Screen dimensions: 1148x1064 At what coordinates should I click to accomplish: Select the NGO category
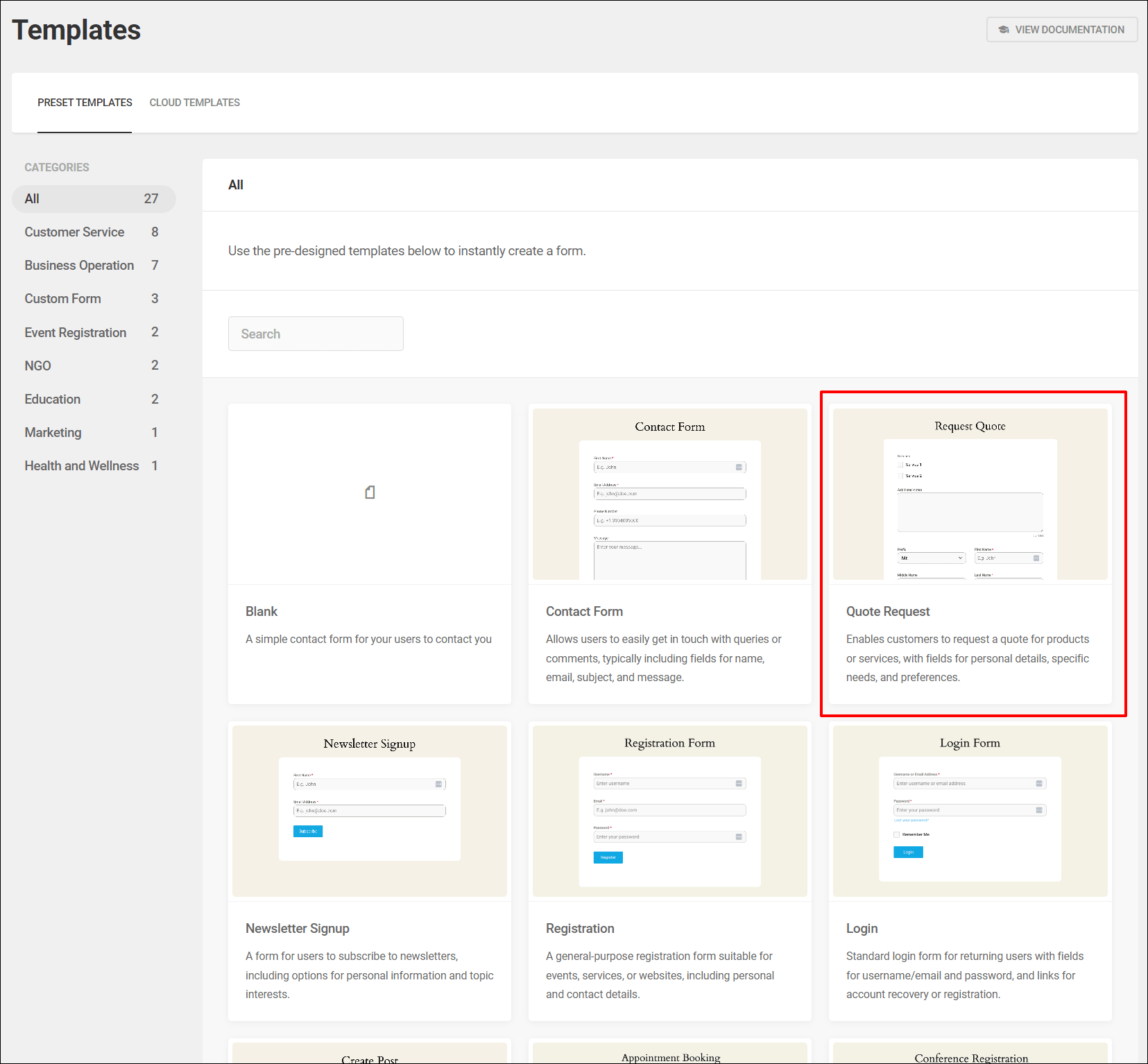[x=38, y=366]
